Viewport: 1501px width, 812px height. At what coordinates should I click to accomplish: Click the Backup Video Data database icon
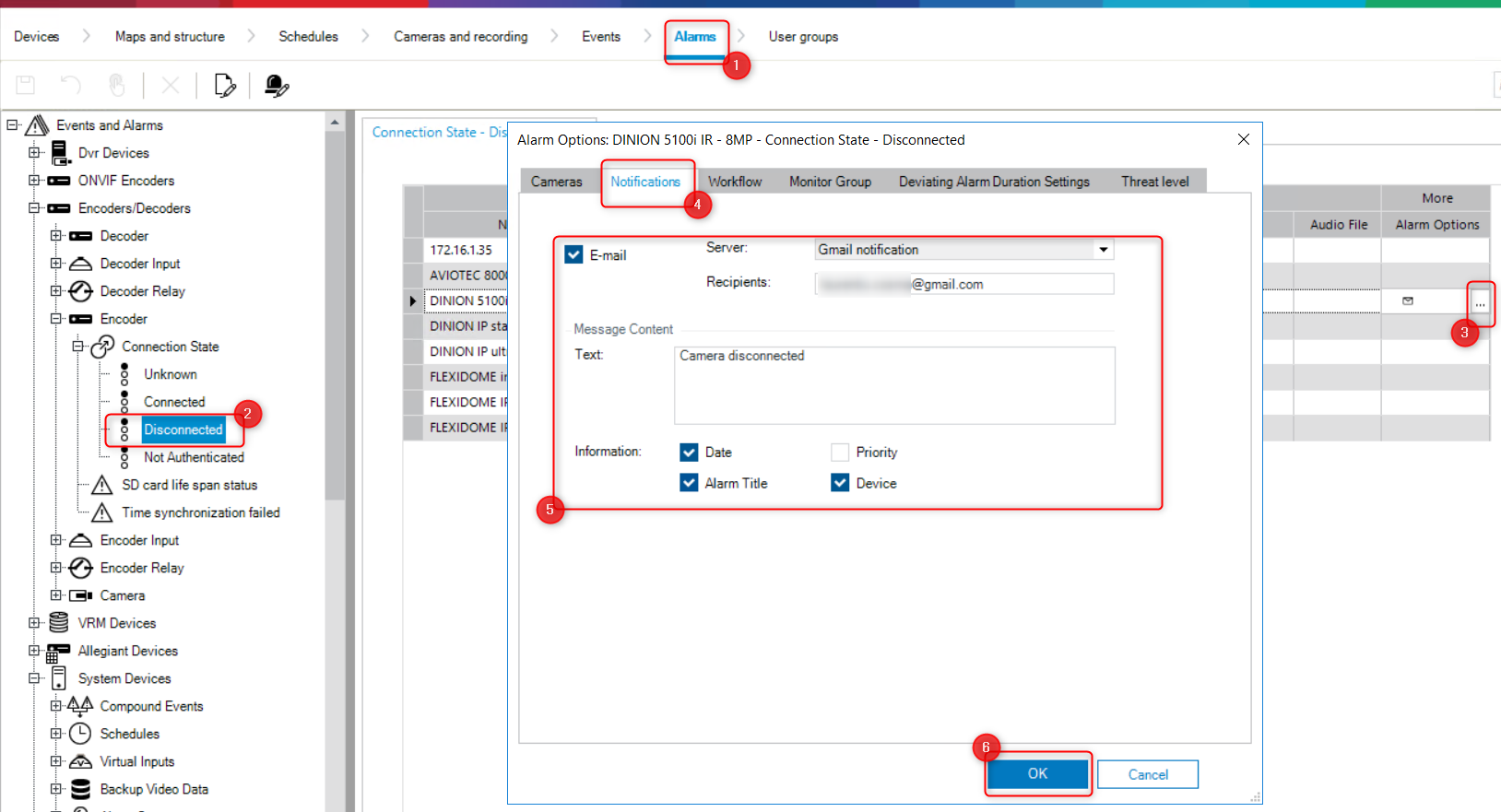point(81,789)
